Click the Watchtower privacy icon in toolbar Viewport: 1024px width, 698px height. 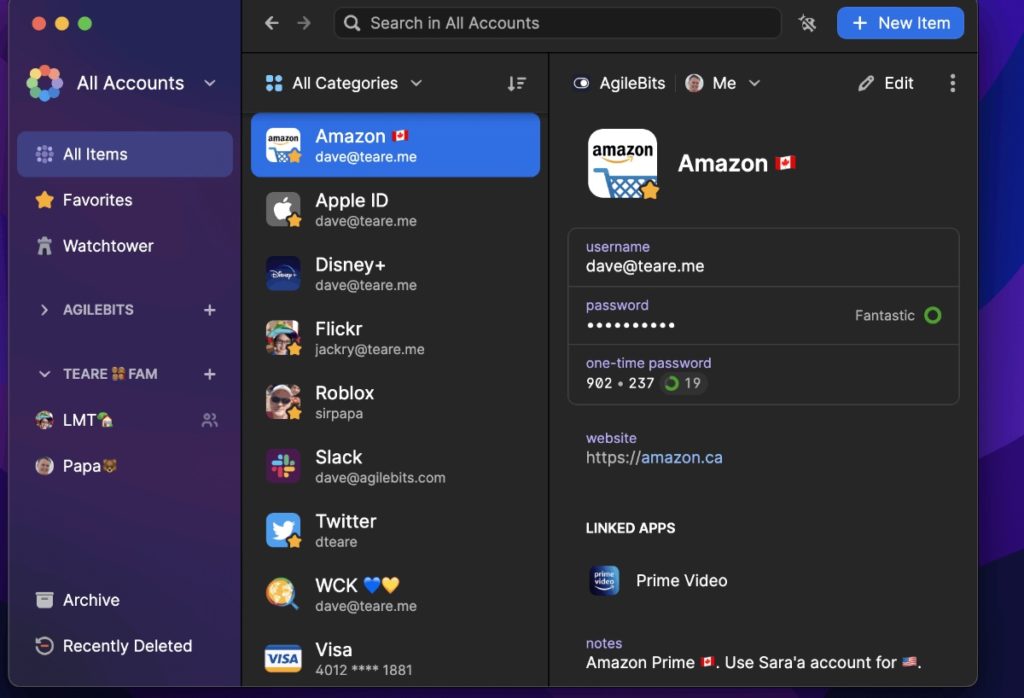[x=808, y=23]
